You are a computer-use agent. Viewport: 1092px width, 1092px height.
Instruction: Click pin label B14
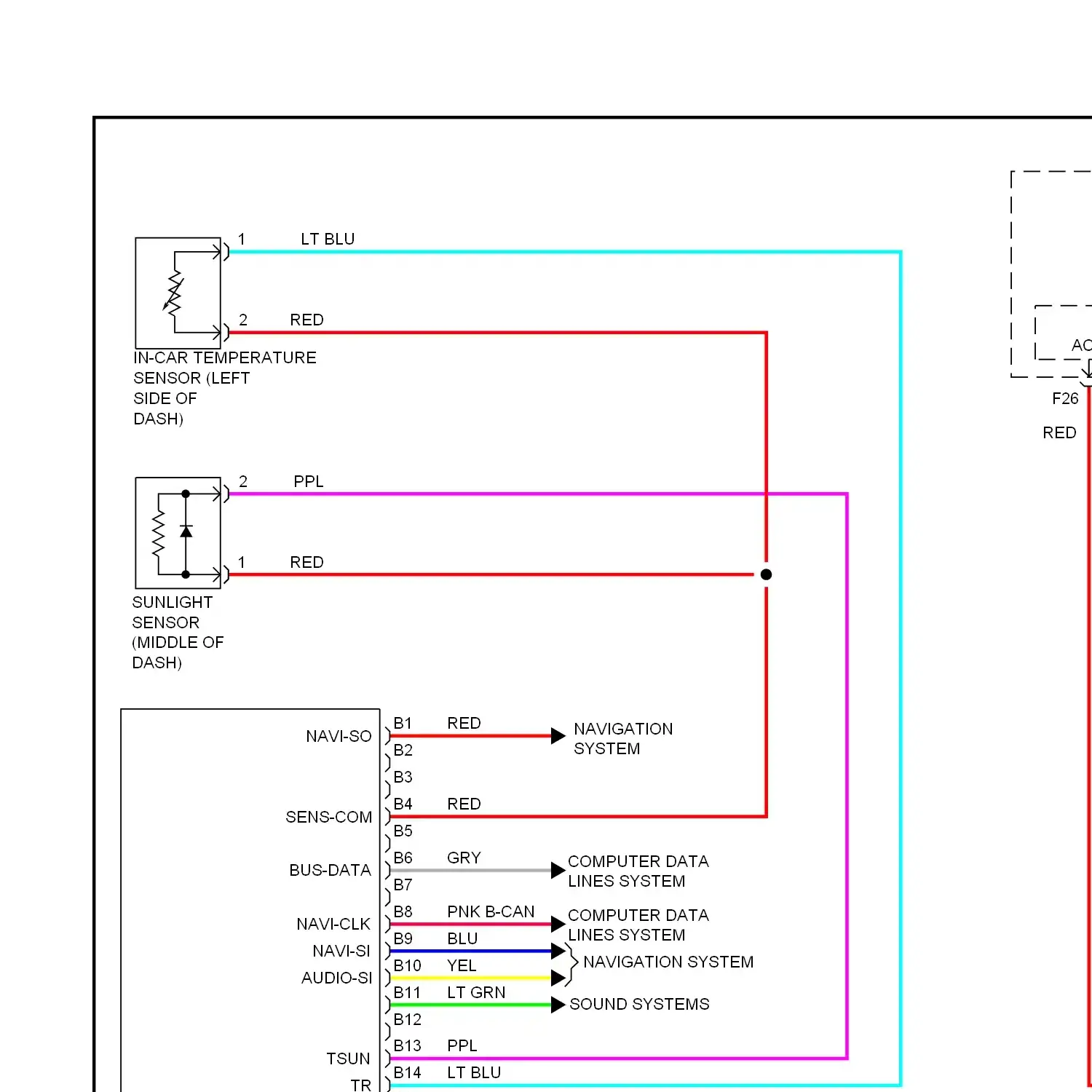(x=407, y=1072)
